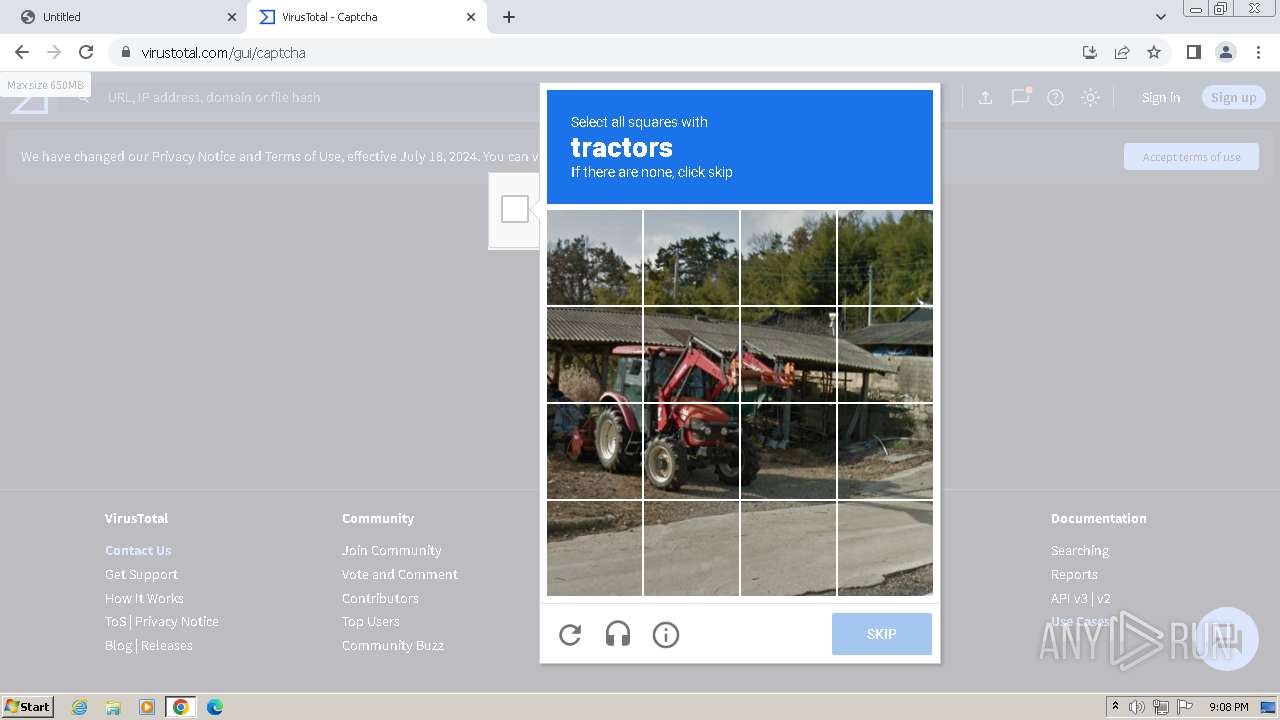The image size is (1280, 720).
Task: Close the VirusTotal Captcha tab
Action: (x=471, y=17)
